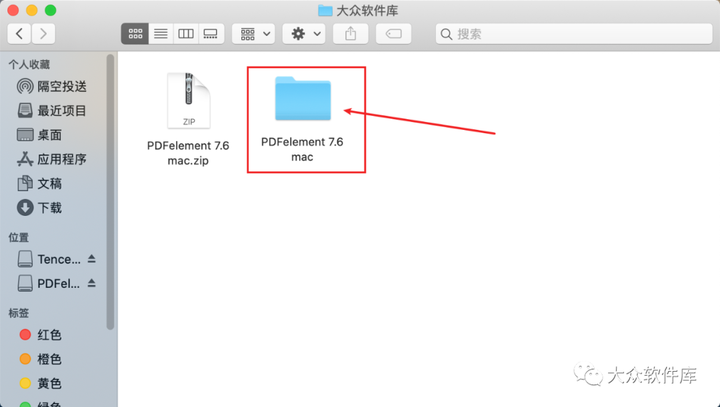Open AirDrop (隔空投送) in sidebar
Screen dimensions: 720x407
53,86
